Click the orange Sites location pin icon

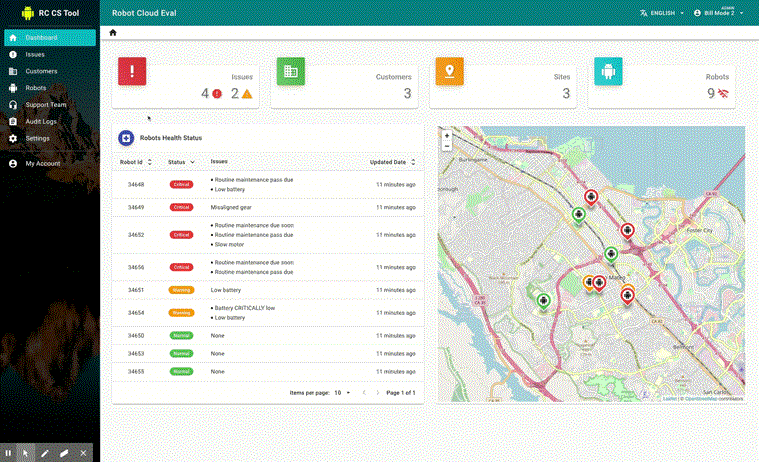(x=449, y=72)
